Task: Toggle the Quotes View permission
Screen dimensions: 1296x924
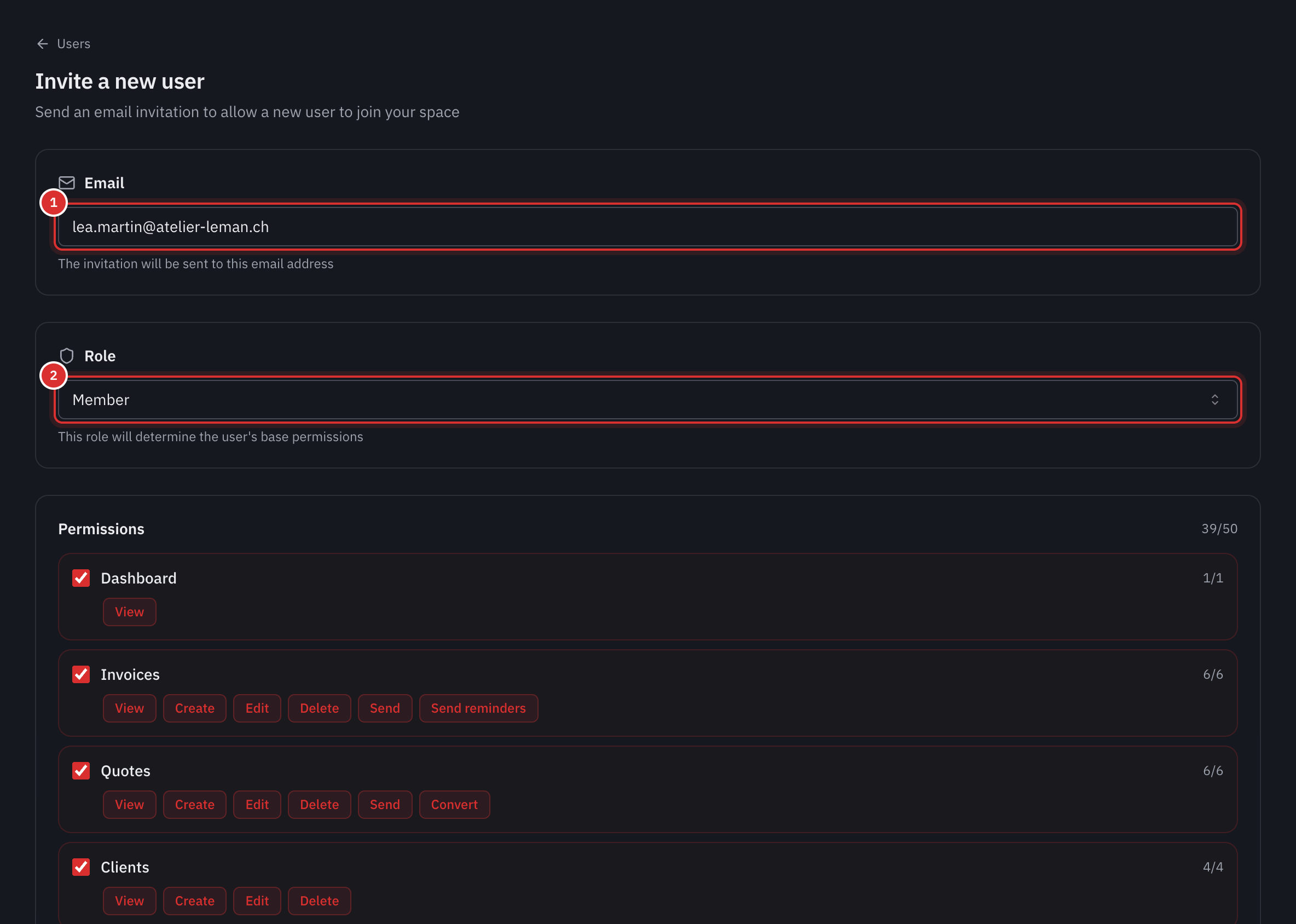Action: pos(129,804)
